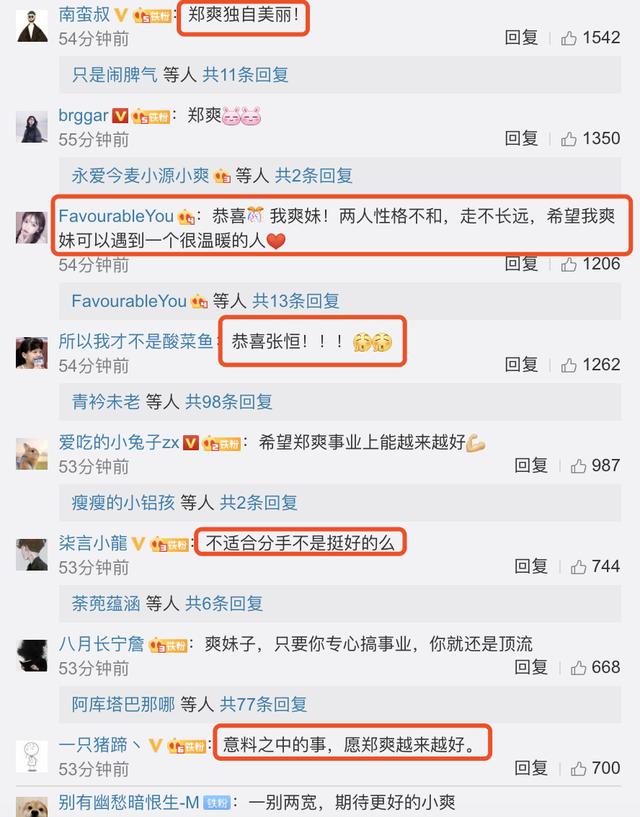Open replier name 阿库塔巴那哪
This screenshot has width=640, height=817.
(123, 704)
